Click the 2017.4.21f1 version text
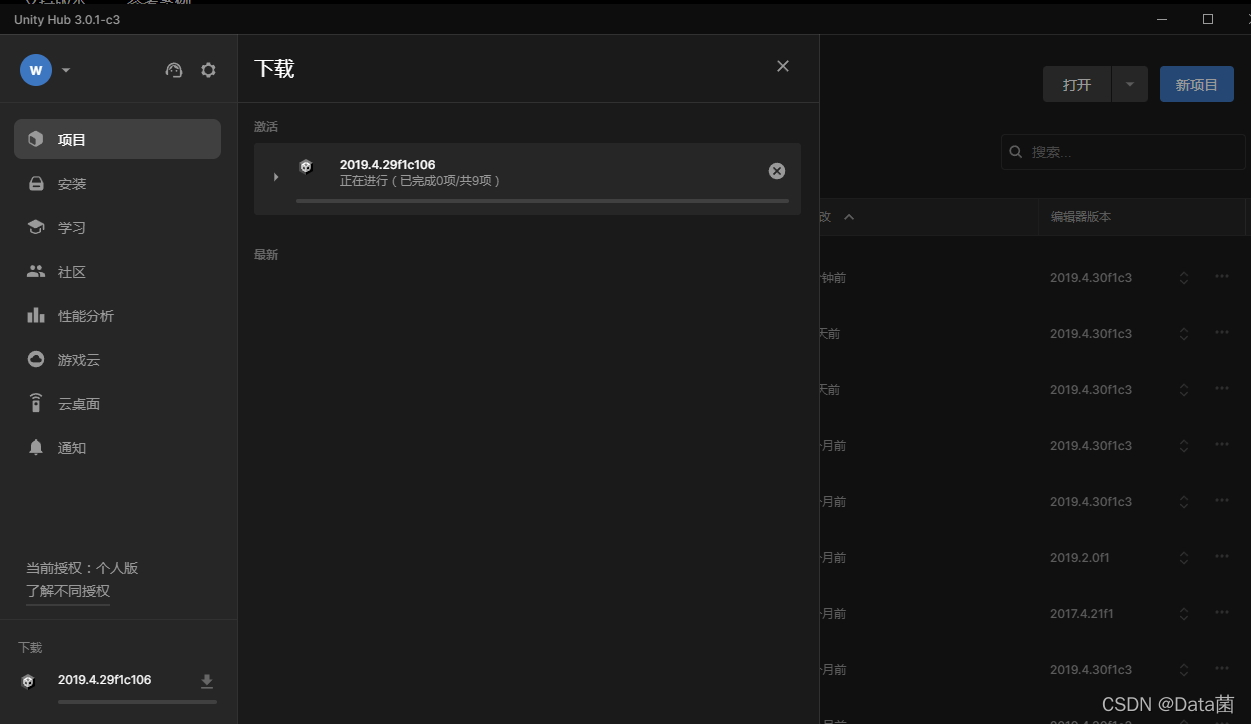This screenshot has width=1251, height=724. (x=1082, y=614)
